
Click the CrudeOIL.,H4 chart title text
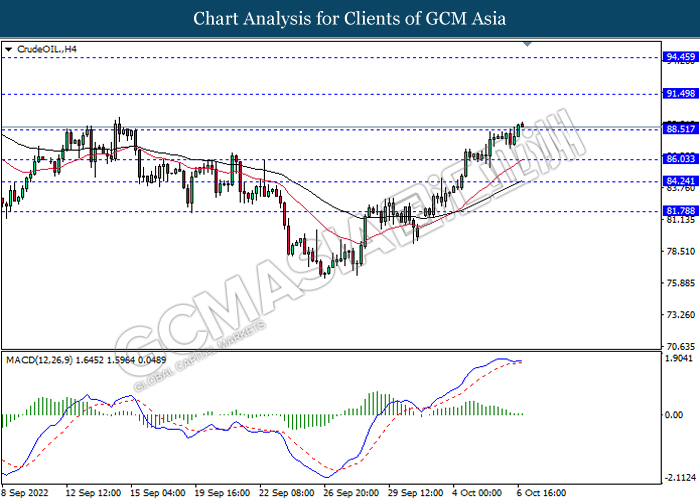pos(47,49)
